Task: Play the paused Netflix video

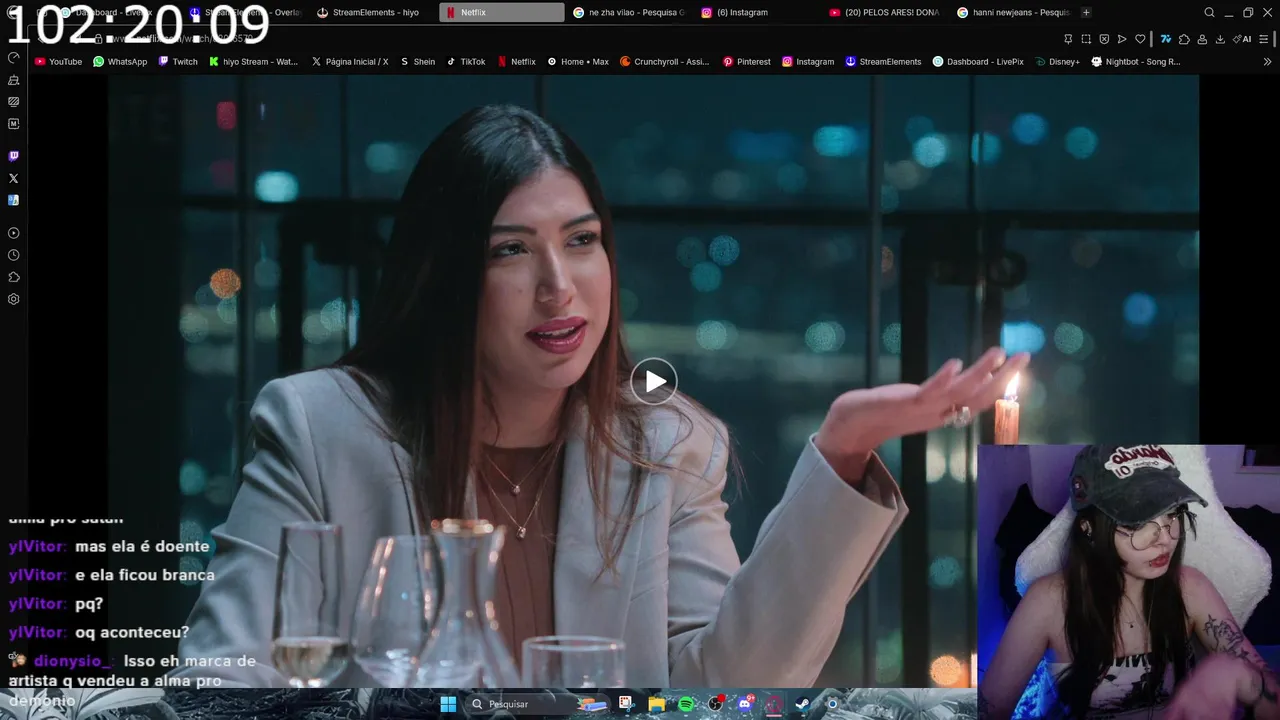Action: point(654,381)
